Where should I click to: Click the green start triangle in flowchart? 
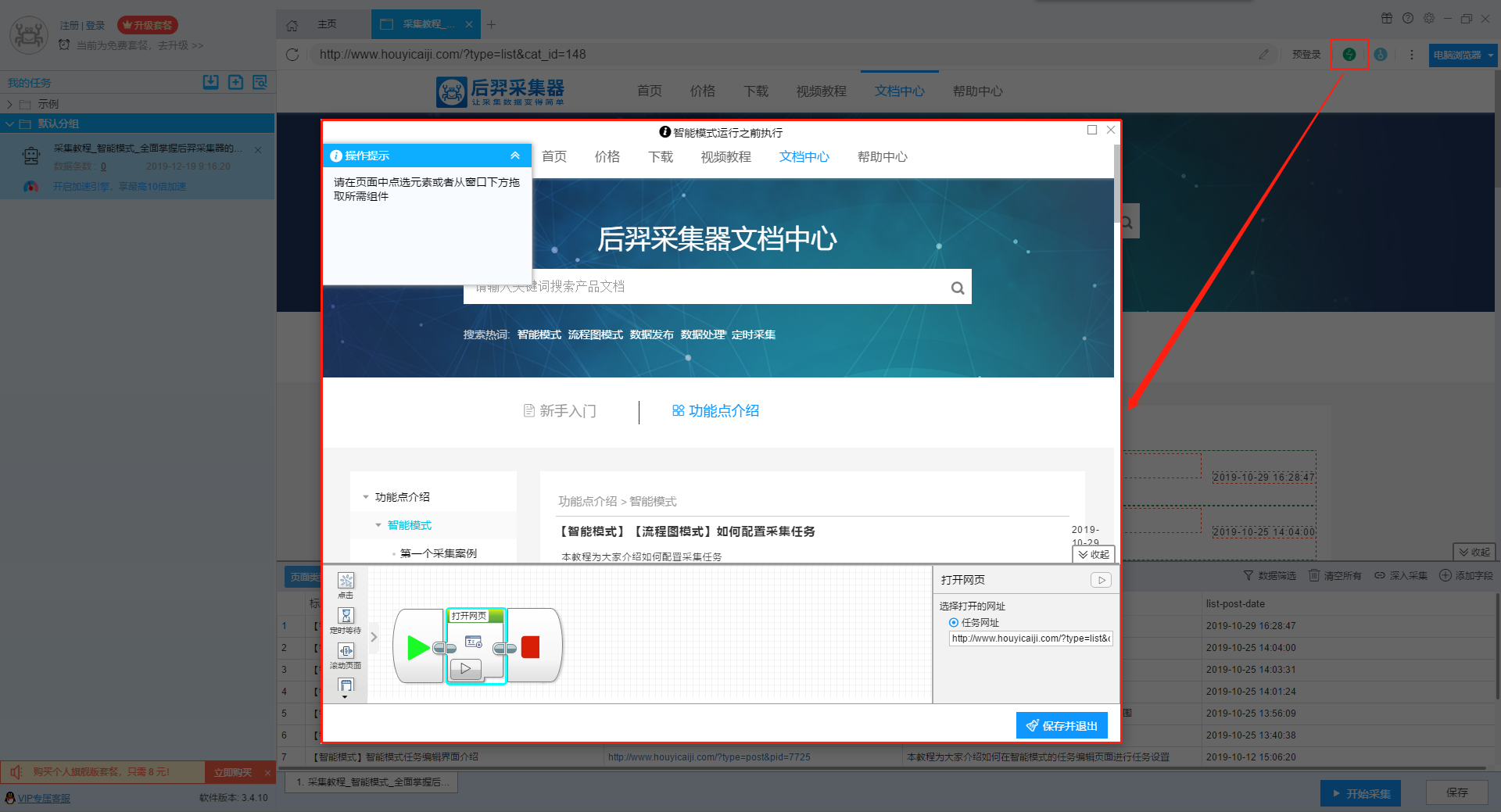click(x=418, y=647)
